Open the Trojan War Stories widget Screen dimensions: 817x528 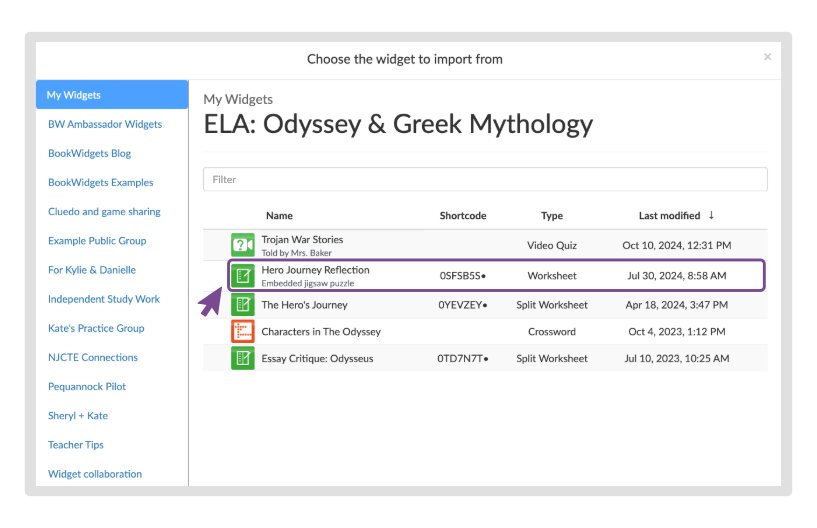click(302, 240)
